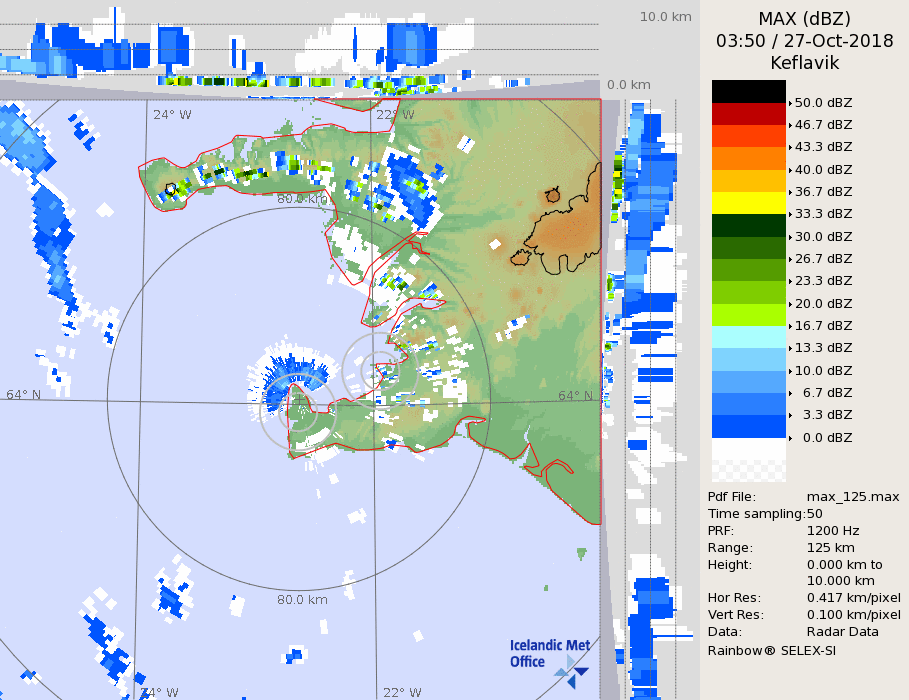Click the "125 km" range value

click(831, 548)
